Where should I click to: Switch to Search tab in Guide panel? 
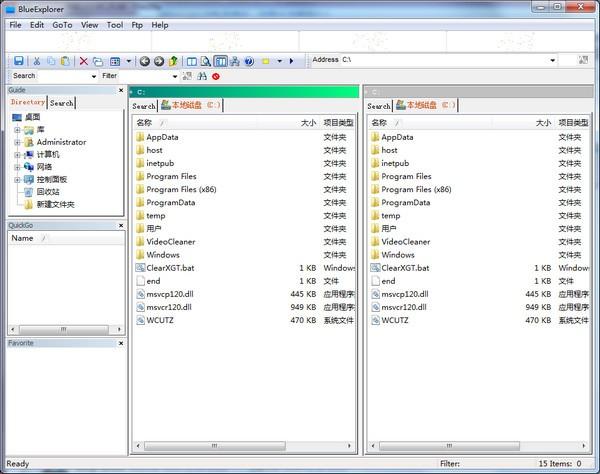pyautogui.click(x=62, y=103)
